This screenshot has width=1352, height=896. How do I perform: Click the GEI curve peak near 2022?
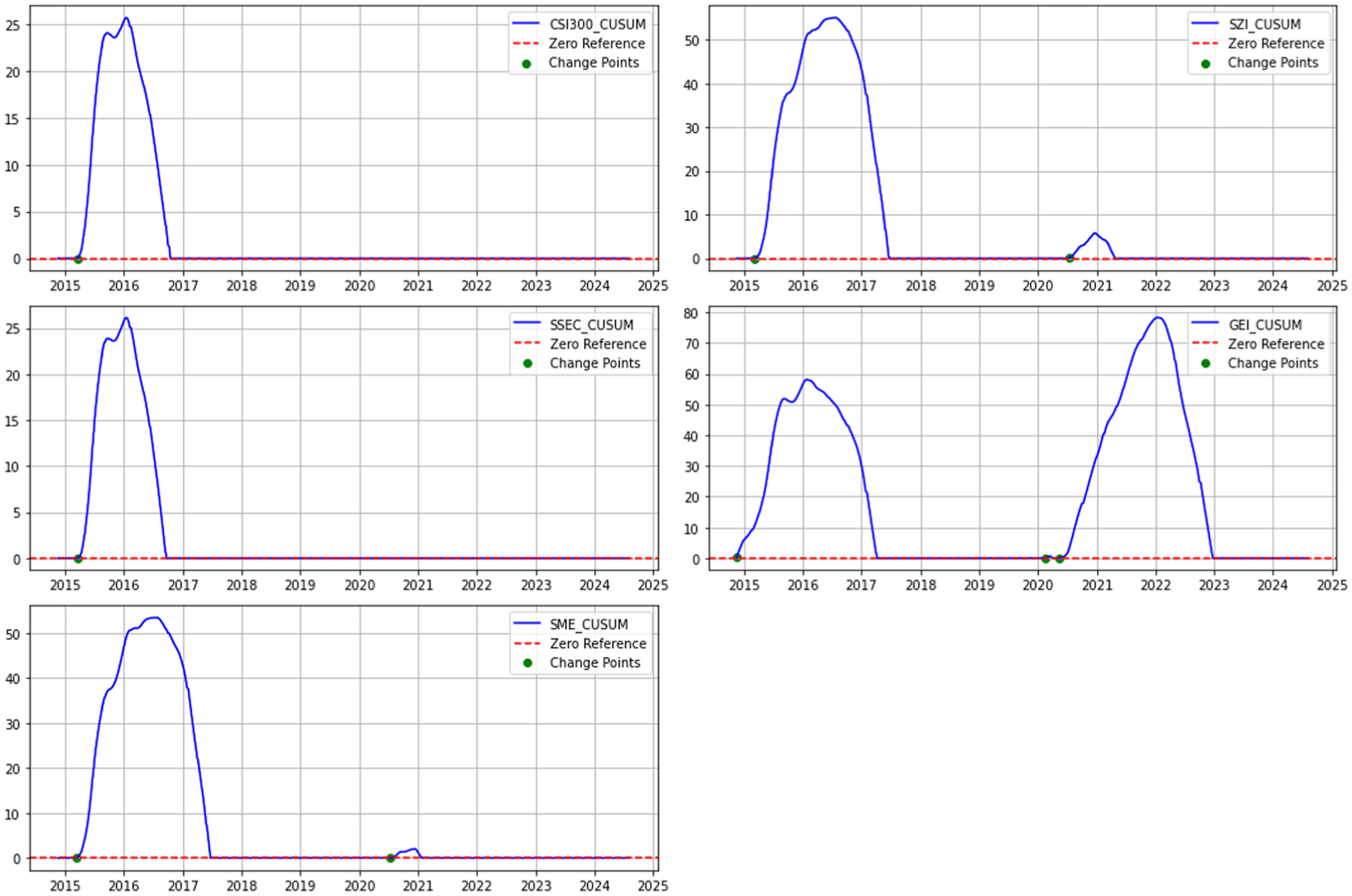(1157, 318)
